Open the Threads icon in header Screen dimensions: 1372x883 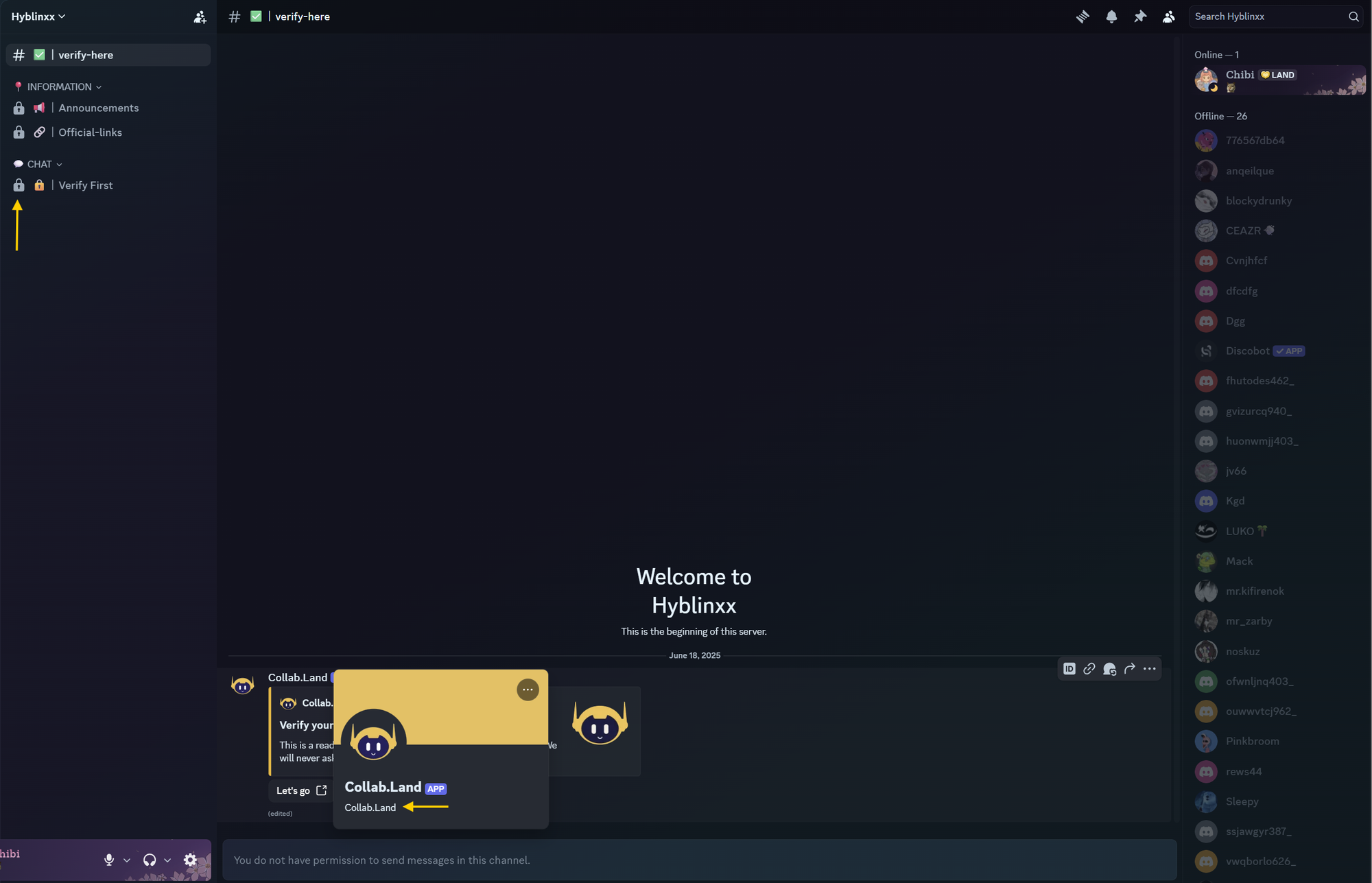click(1083, 16)
